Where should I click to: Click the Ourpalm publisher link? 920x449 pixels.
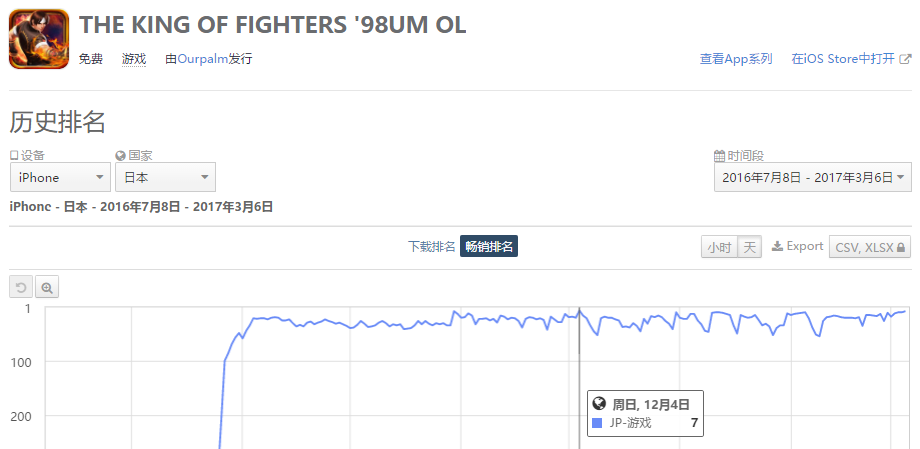[202, 59]
